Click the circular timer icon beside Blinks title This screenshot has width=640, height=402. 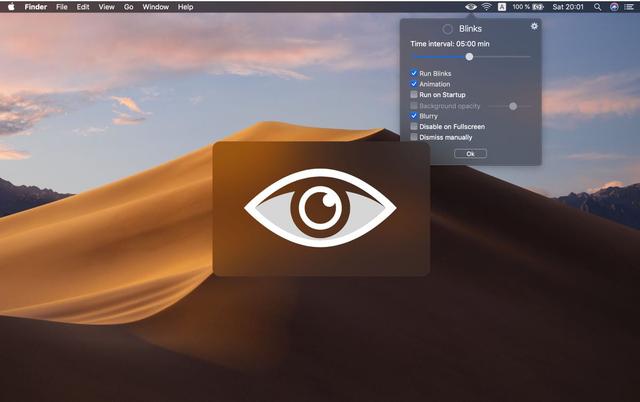(447, 29)
